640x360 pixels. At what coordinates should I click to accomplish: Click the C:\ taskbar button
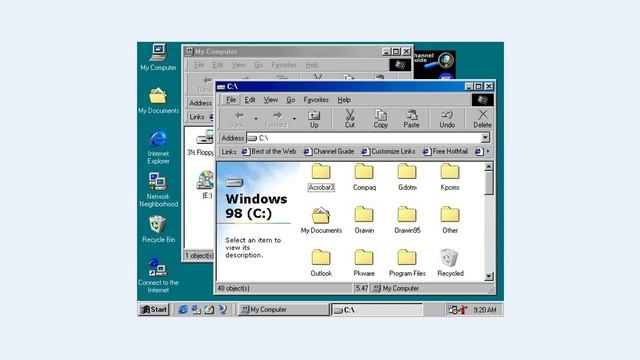click(x=377, y=310)
